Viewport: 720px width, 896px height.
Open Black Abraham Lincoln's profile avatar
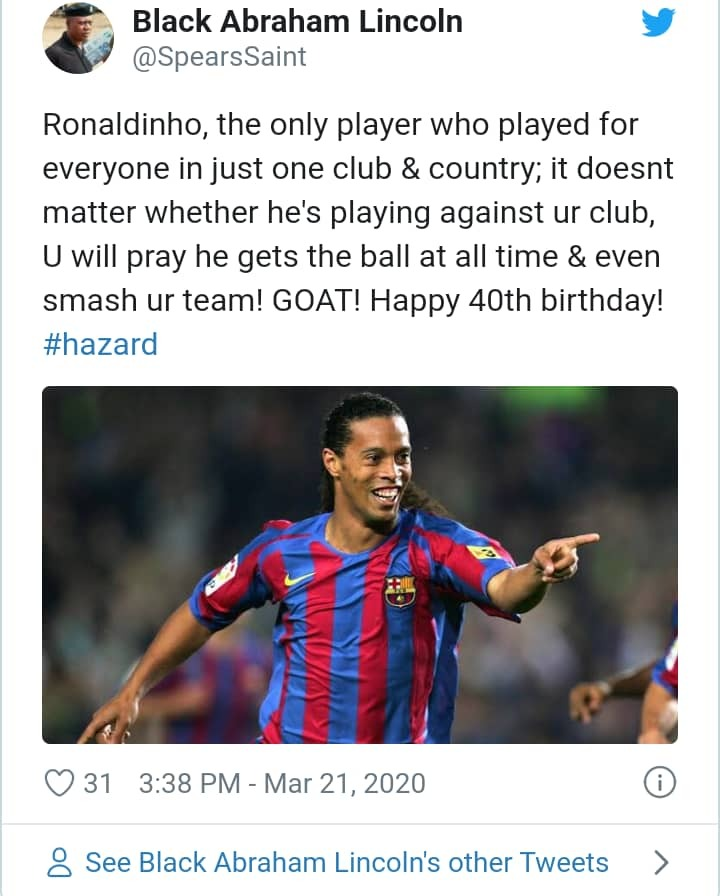78,38
